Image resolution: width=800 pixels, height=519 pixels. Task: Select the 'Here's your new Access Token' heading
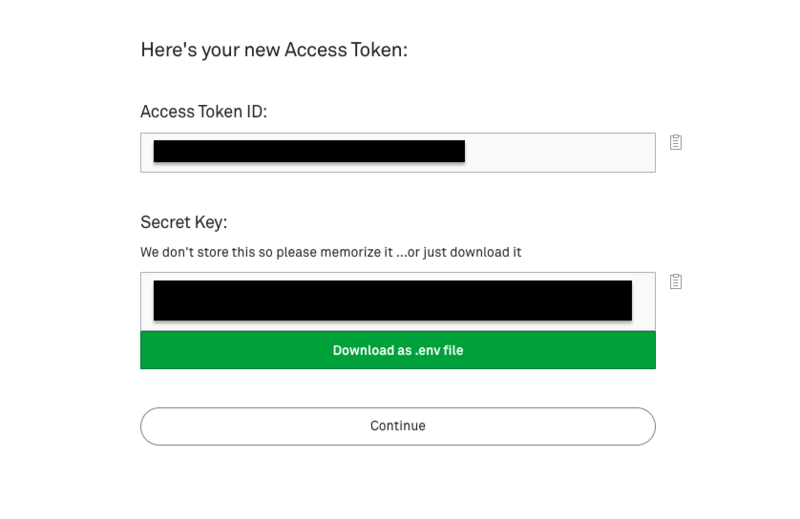274,50
